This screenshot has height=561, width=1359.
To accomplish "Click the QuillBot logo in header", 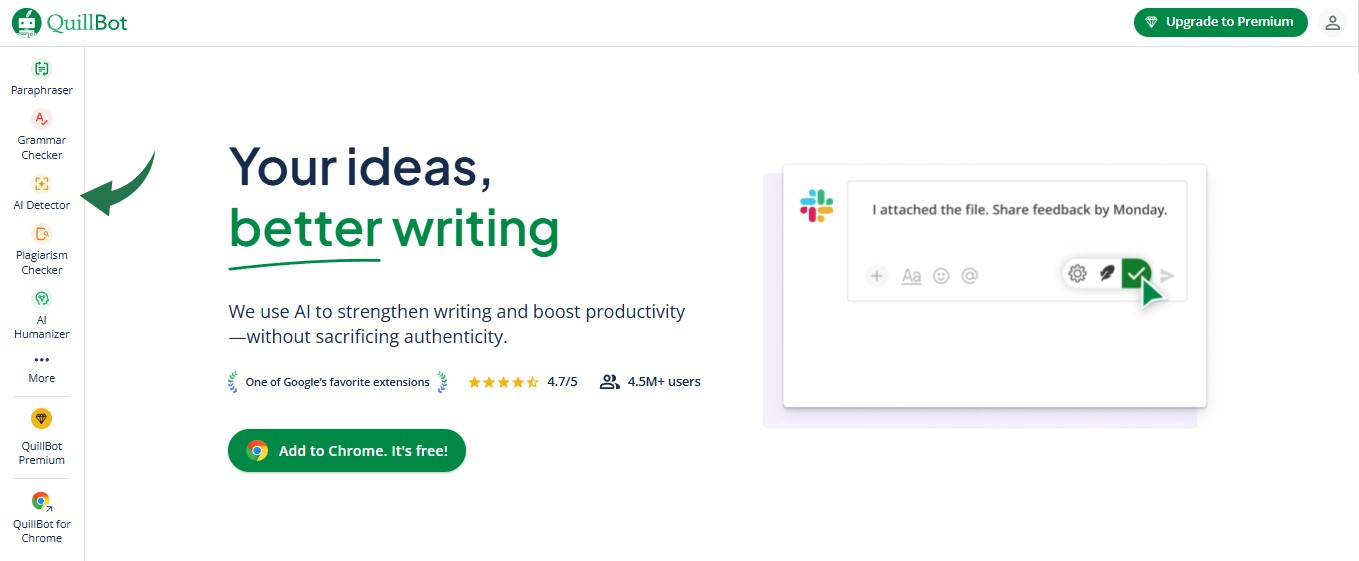I will point(70,22).
